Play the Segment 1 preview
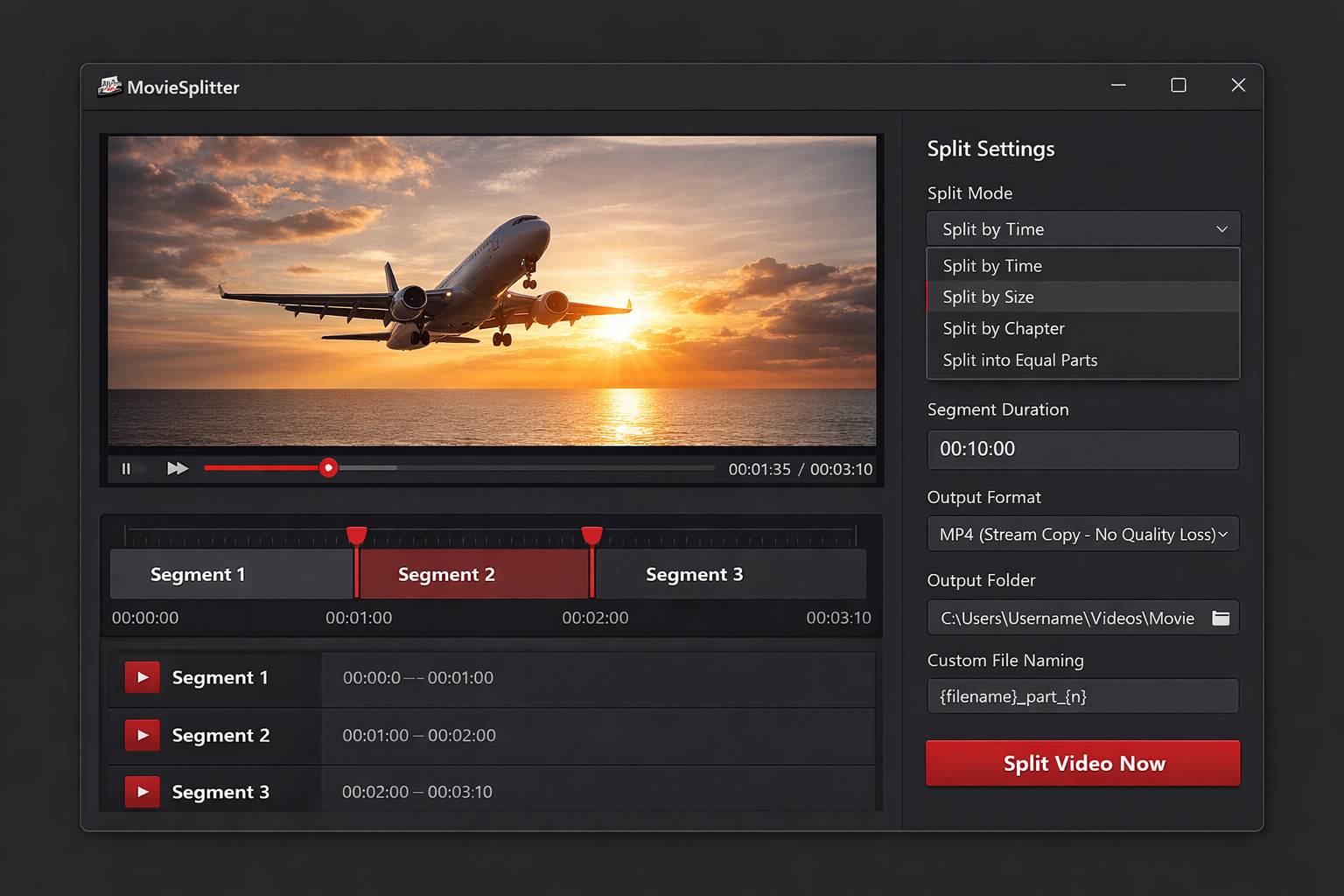The width and height of the screenshot is (1344, 896). click(141, 676)
